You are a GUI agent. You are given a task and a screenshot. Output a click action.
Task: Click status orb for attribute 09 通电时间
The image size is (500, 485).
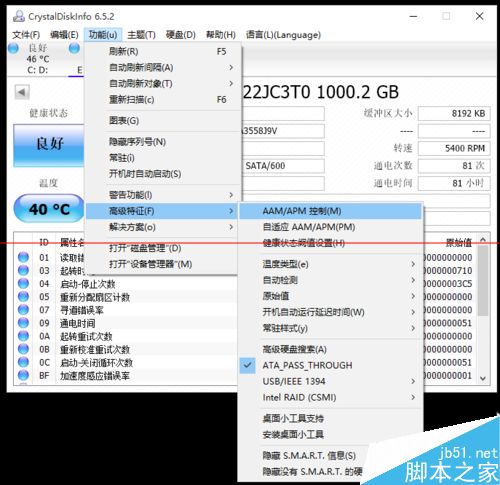tap(23, 323)
